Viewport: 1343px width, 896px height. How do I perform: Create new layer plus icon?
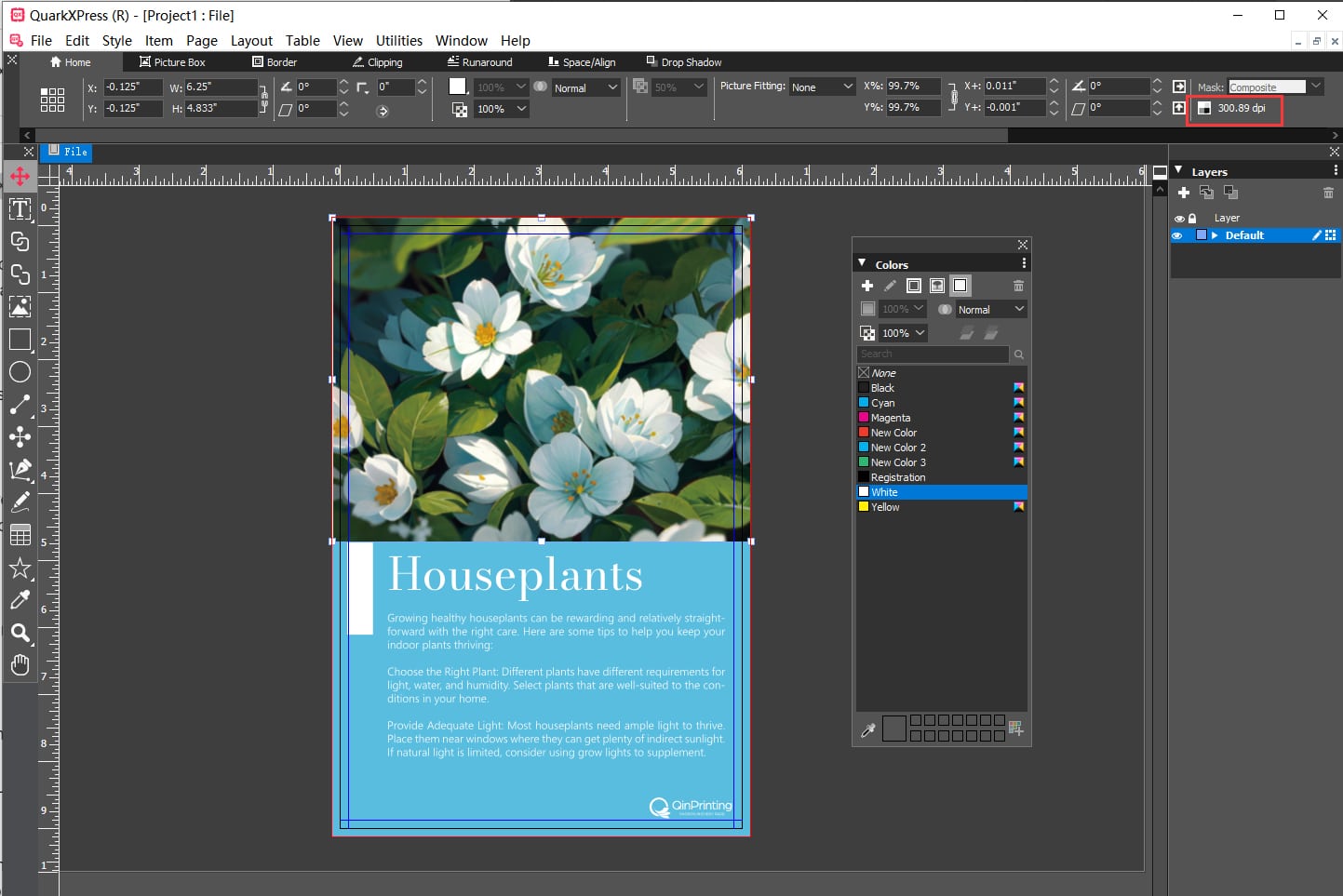[x=1184, y=193]
